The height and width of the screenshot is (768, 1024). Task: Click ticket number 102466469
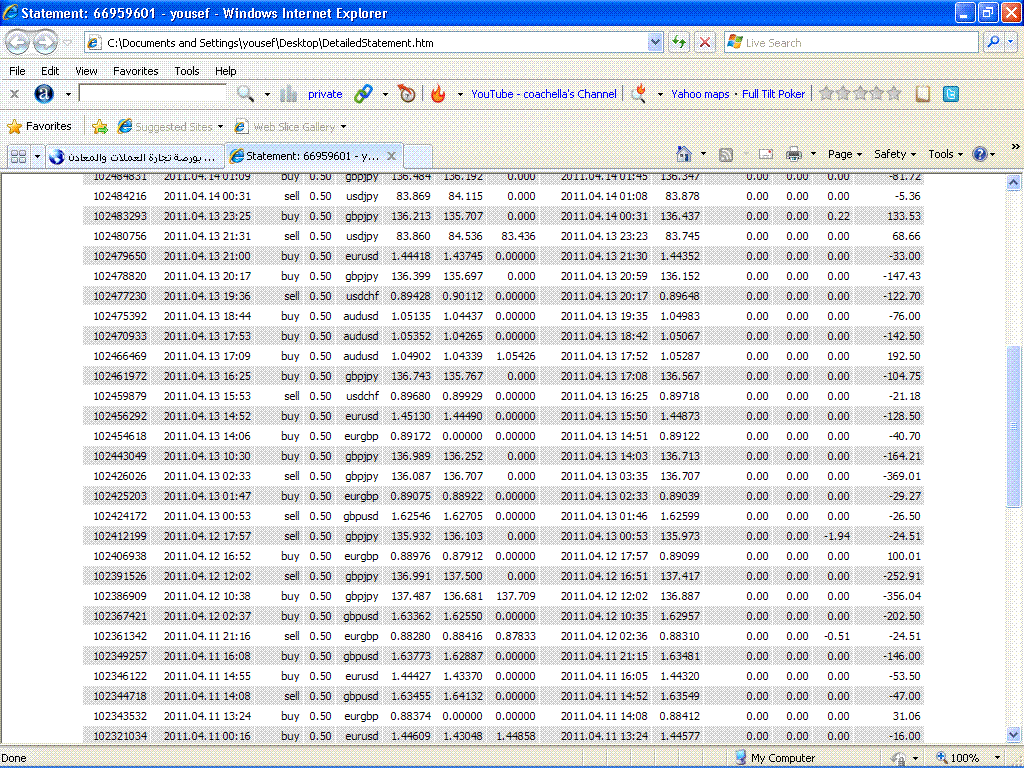click(x=120, y=356)
